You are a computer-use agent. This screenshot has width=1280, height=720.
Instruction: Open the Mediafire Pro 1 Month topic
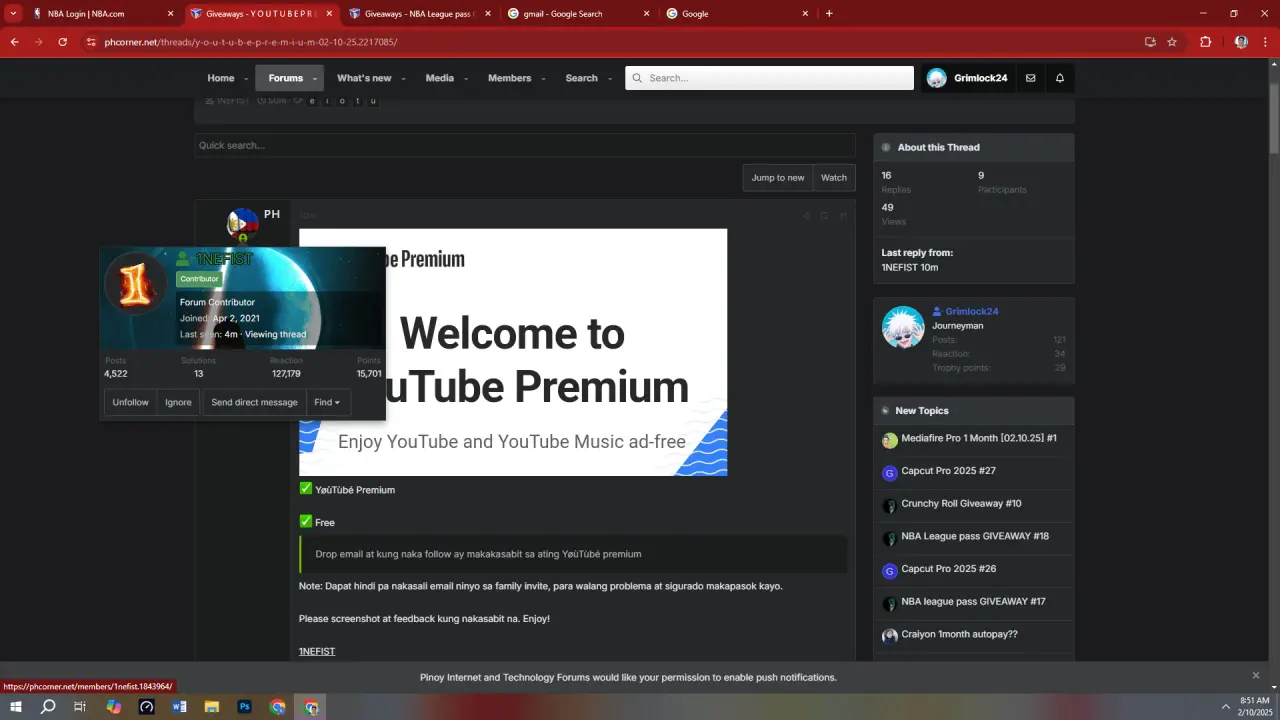(979, 438)
